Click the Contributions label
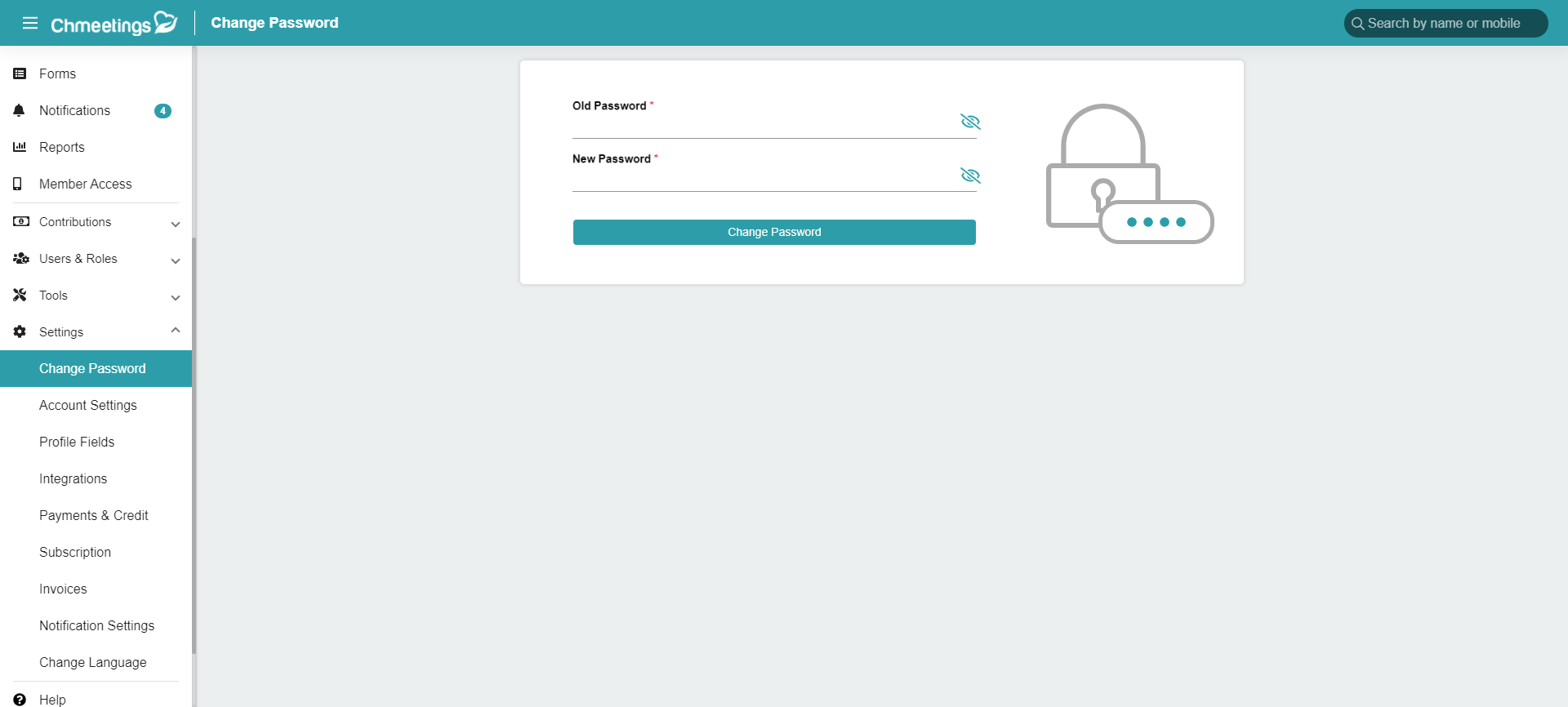Image resolution: width=1568 pixels, height=707 pixels. tap(75, 221)
